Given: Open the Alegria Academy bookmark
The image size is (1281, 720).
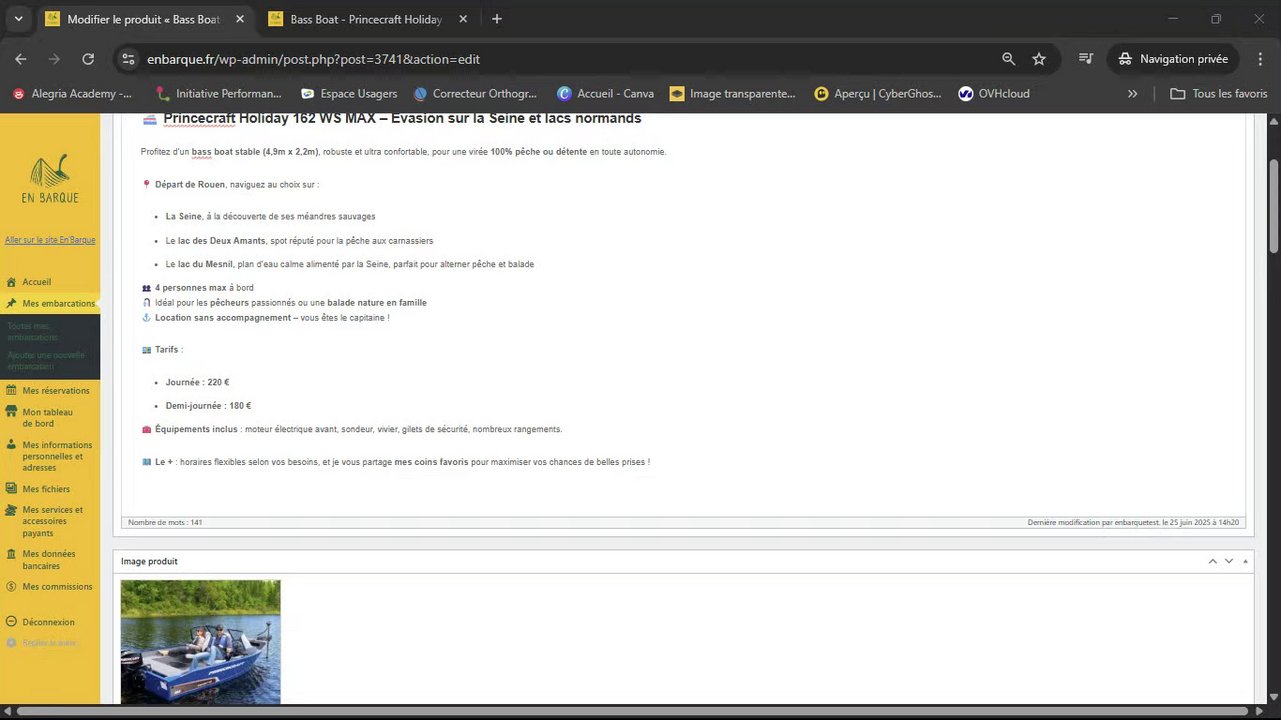Looking at the screenshot, I should (72, 94).
